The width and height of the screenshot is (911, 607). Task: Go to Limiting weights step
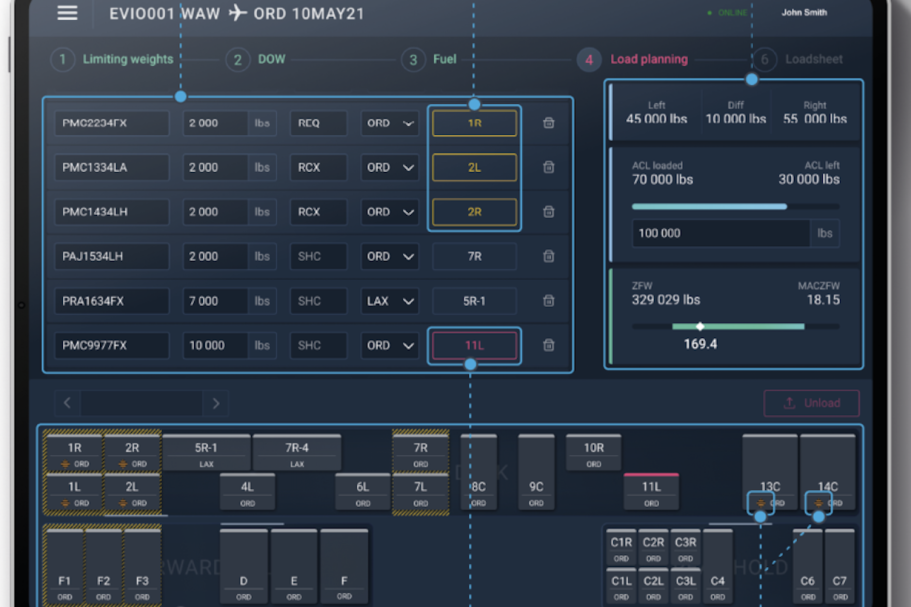click(x=112, y=60)
